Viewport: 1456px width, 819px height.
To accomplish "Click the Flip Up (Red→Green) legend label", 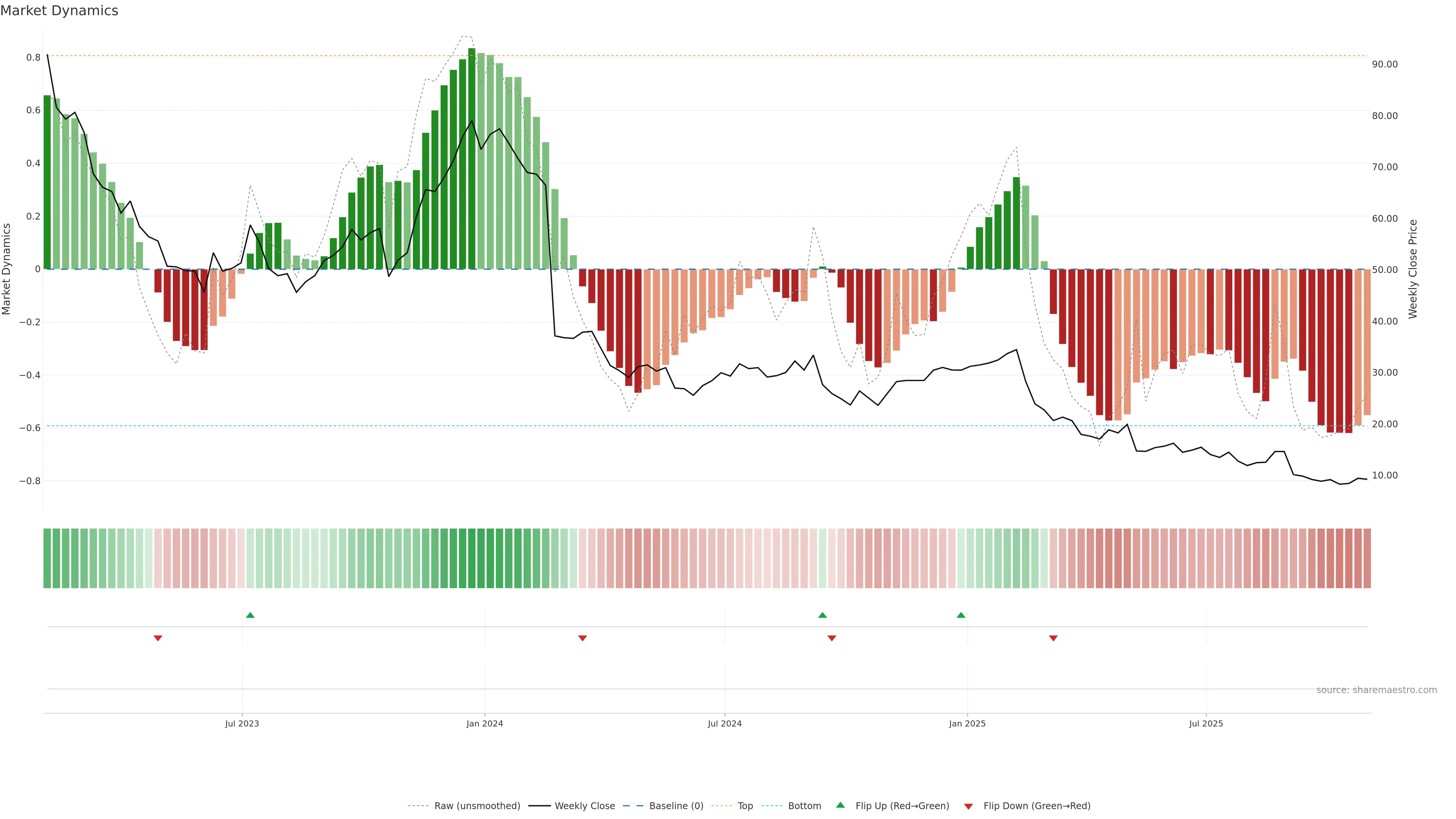I will (x=902, y=806).
